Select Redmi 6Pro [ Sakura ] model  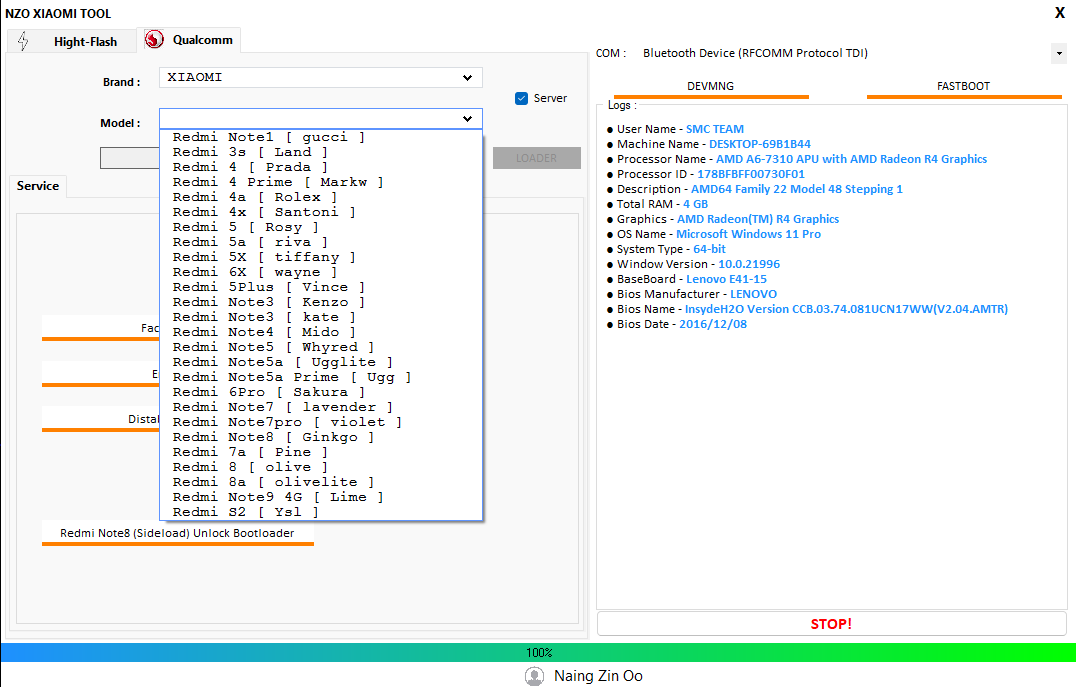(x=320, y=393)
